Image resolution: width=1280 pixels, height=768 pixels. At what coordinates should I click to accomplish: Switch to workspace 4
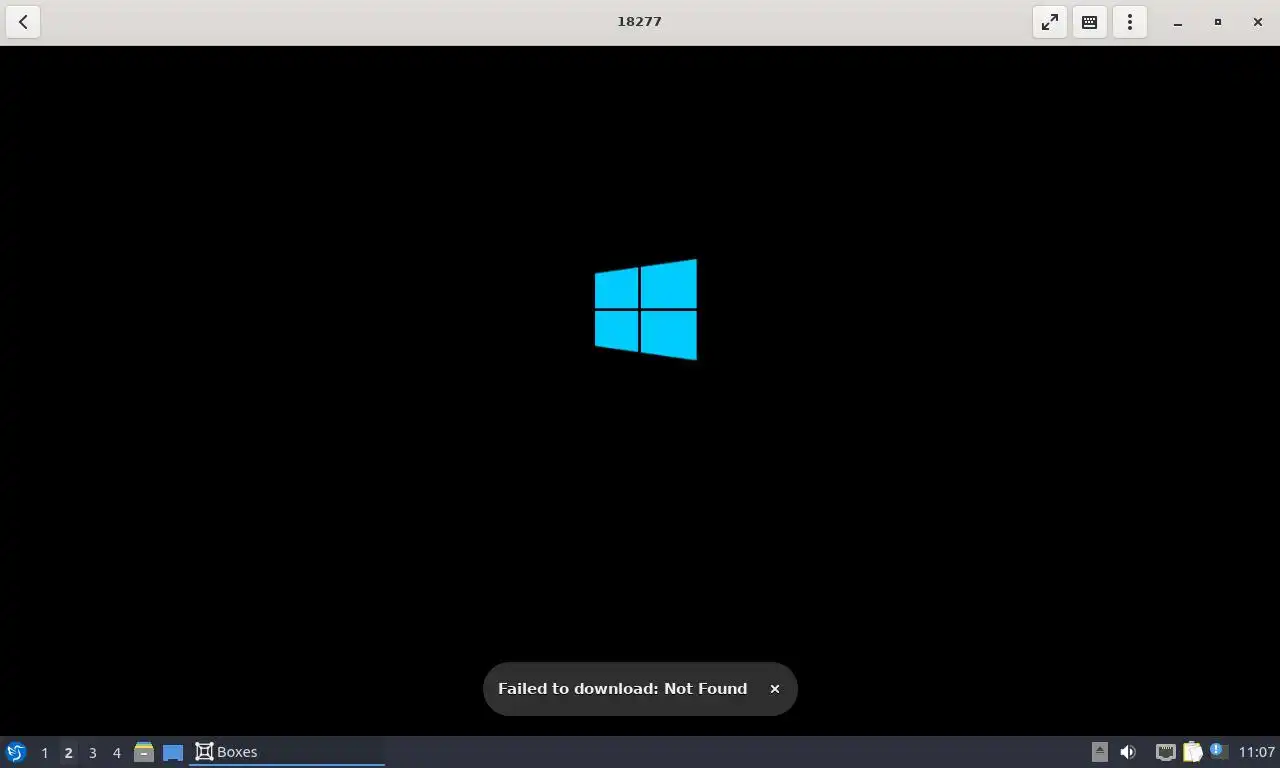coord(116,753)
